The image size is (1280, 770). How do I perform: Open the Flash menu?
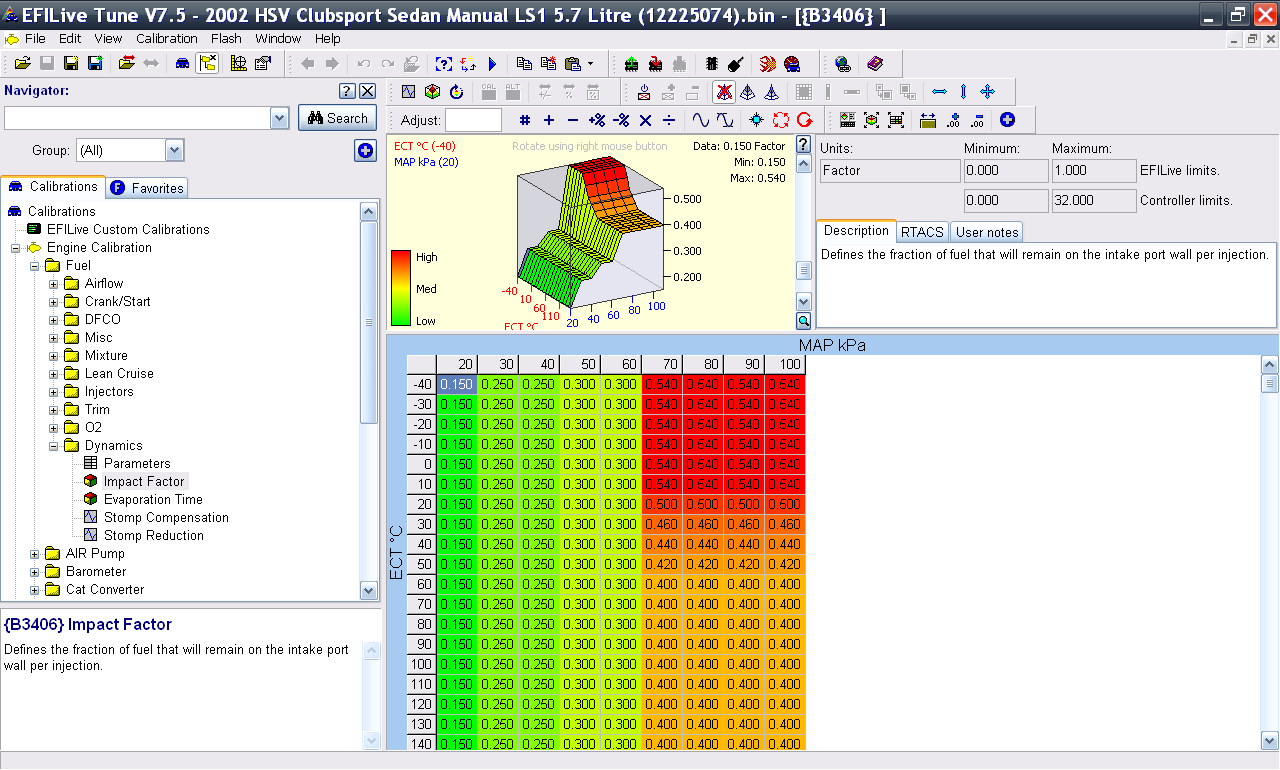(x=226, y=39)
